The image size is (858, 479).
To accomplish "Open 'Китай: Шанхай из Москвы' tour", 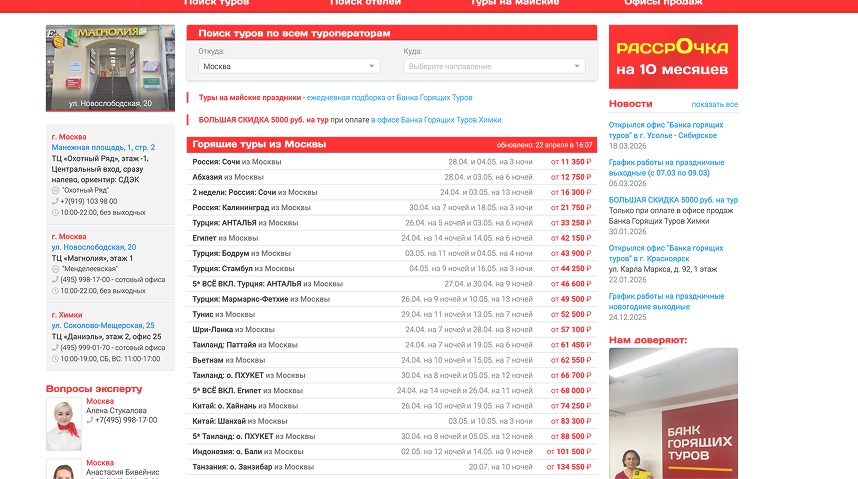I will (392, 422).
